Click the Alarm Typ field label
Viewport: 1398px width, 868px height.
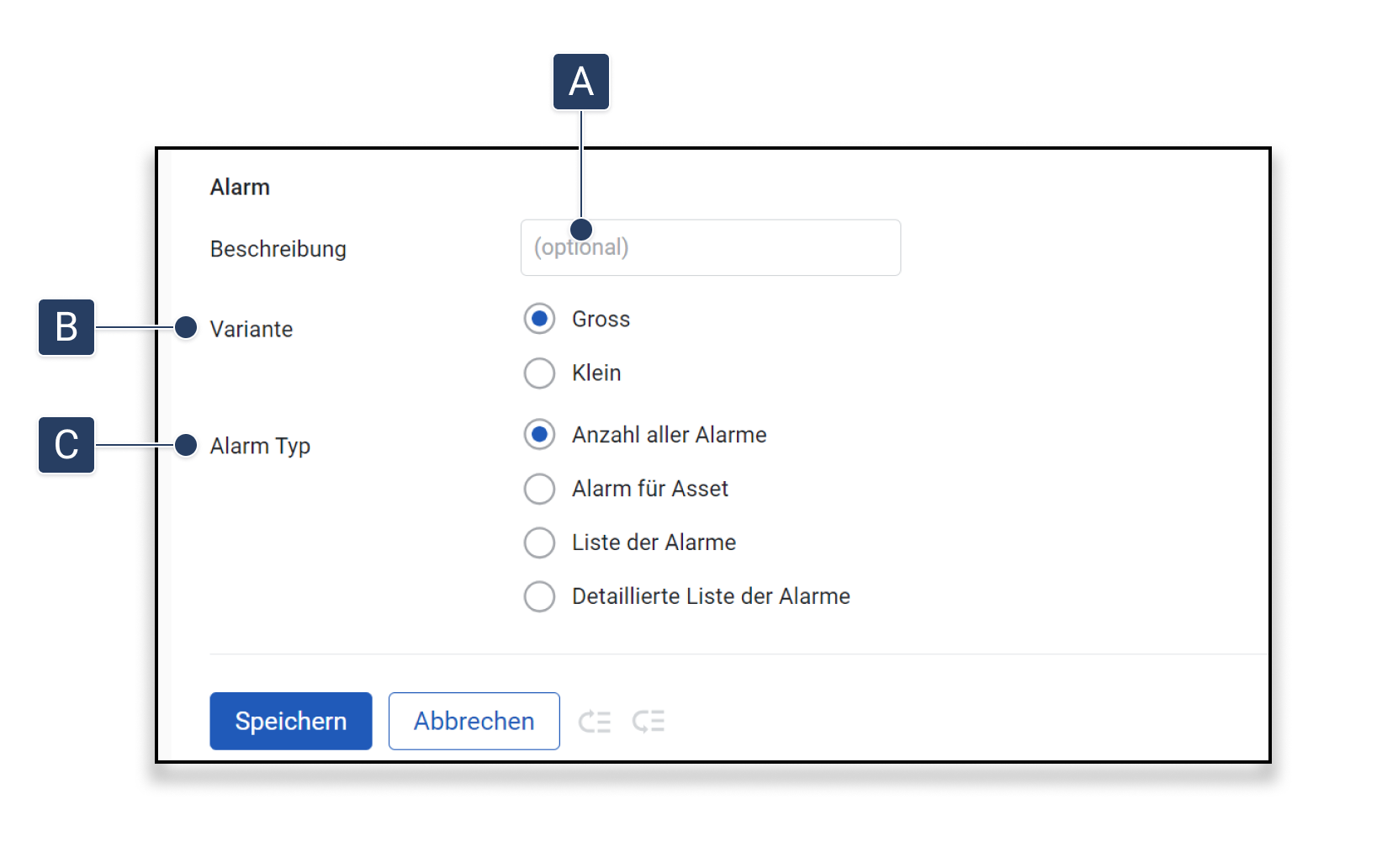(x=260, y=446)
